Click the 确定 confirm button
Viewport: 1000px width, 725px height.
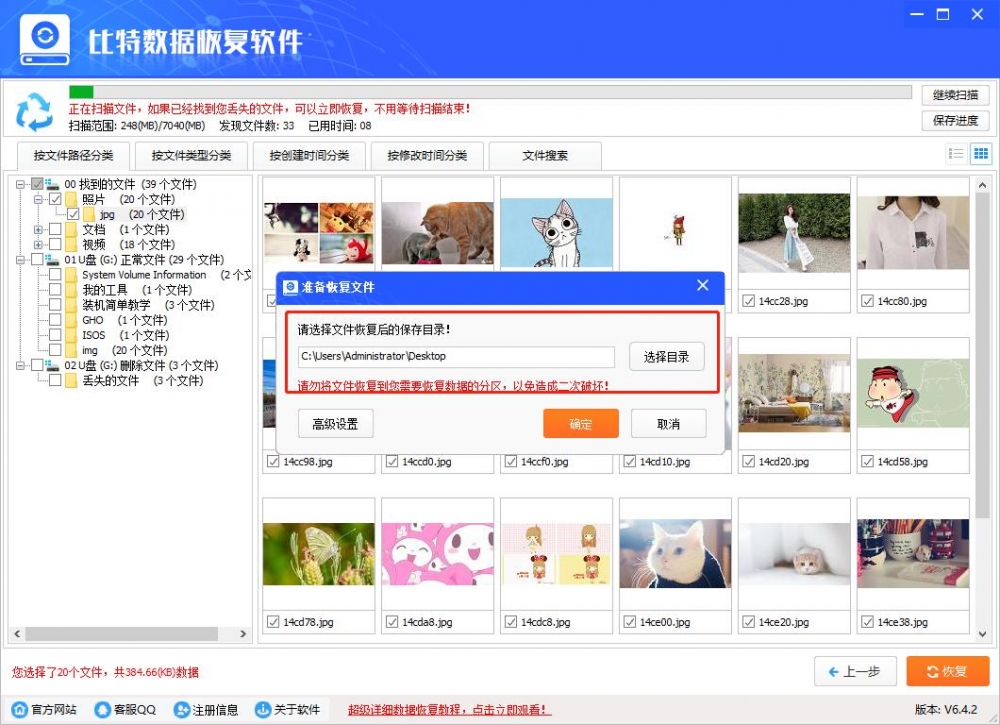580,423
